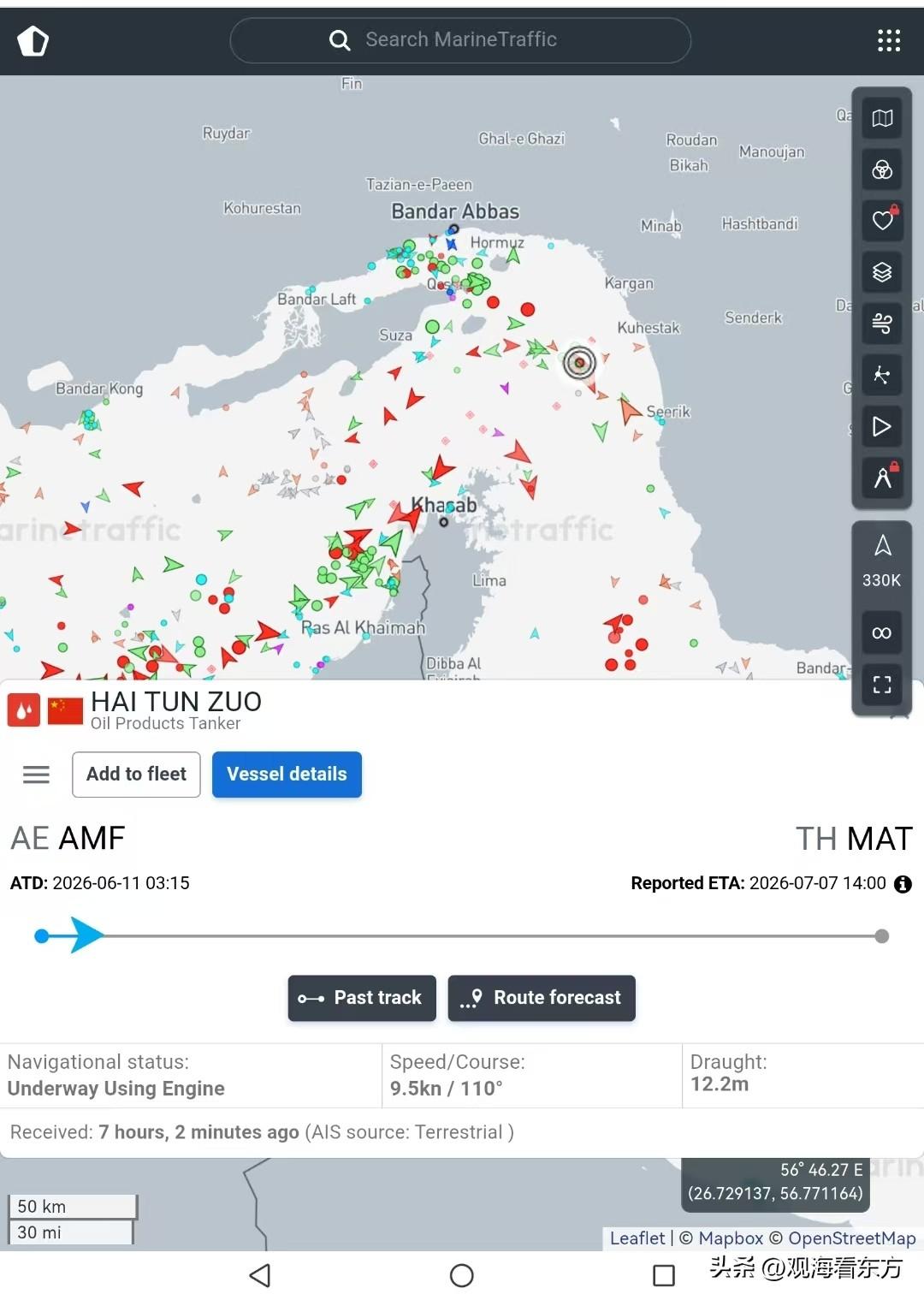Show the Route forecast
Image resolution: width=924 pixels, height=1300 pixels.
coord(542,998)
